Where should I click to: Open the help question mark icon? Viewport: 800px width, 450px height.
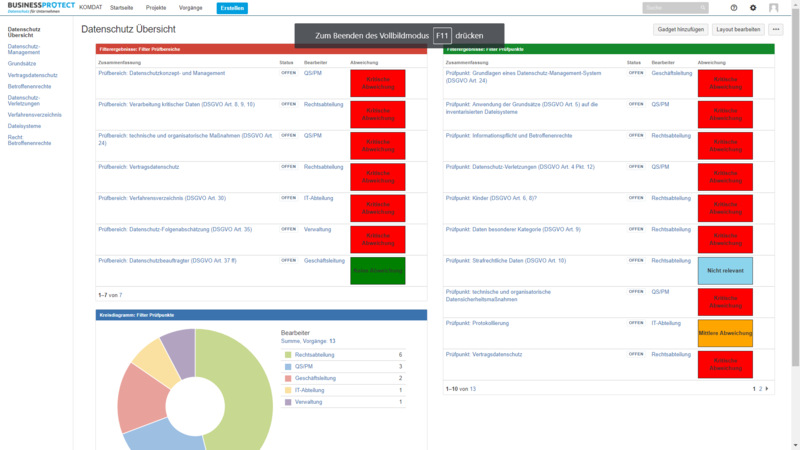point(734,8)
